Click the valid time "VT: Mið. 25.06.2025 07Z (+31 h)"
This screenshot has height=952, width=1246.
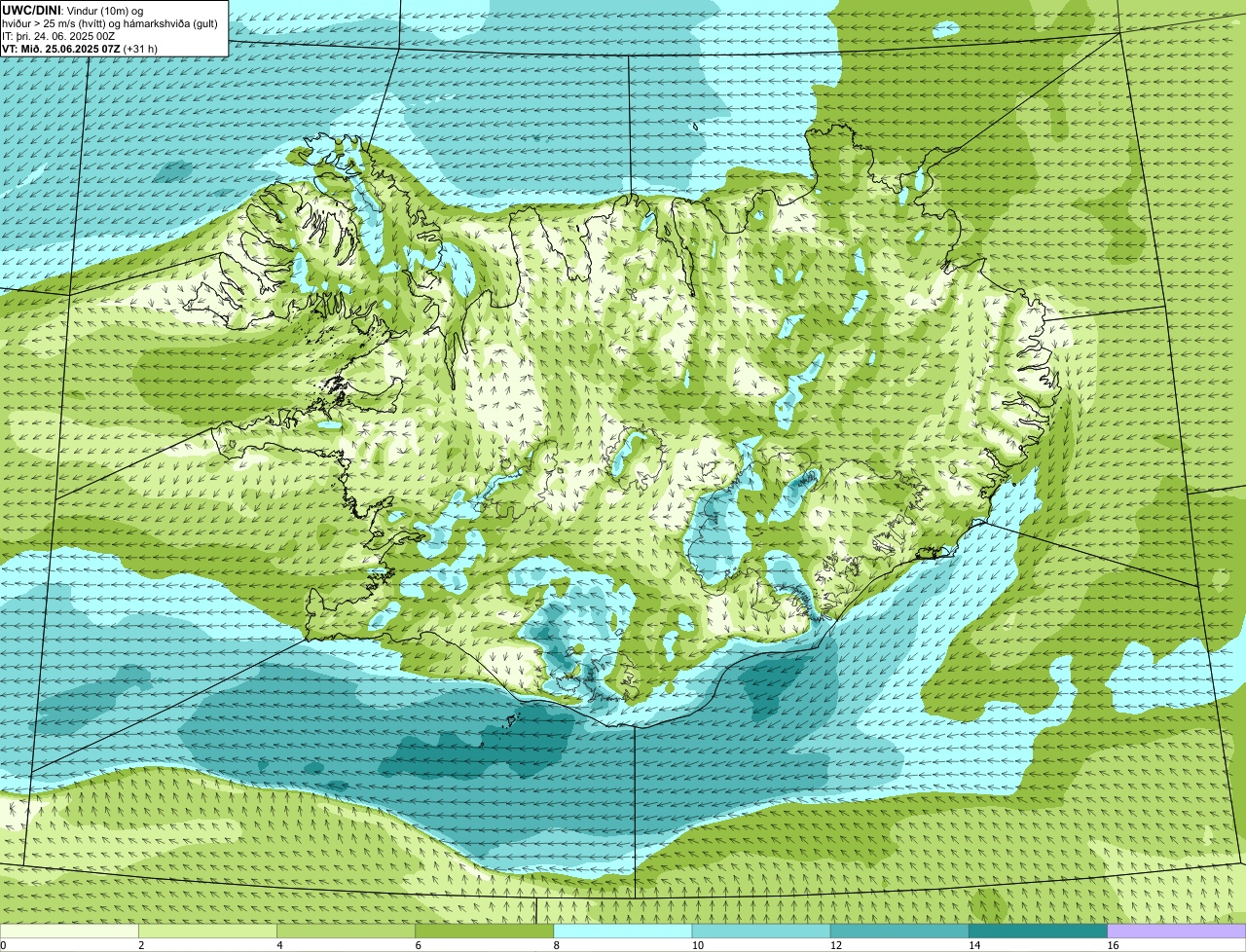80,48
